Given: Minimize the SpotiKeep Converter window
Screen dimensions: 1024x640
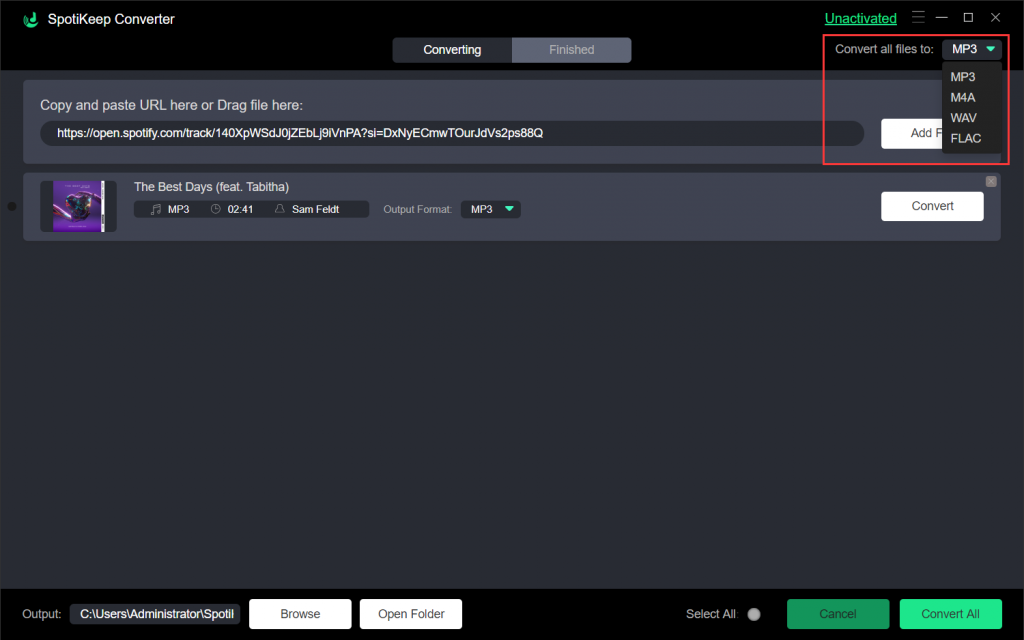Looking at the screenshot, I should [942, 18].
